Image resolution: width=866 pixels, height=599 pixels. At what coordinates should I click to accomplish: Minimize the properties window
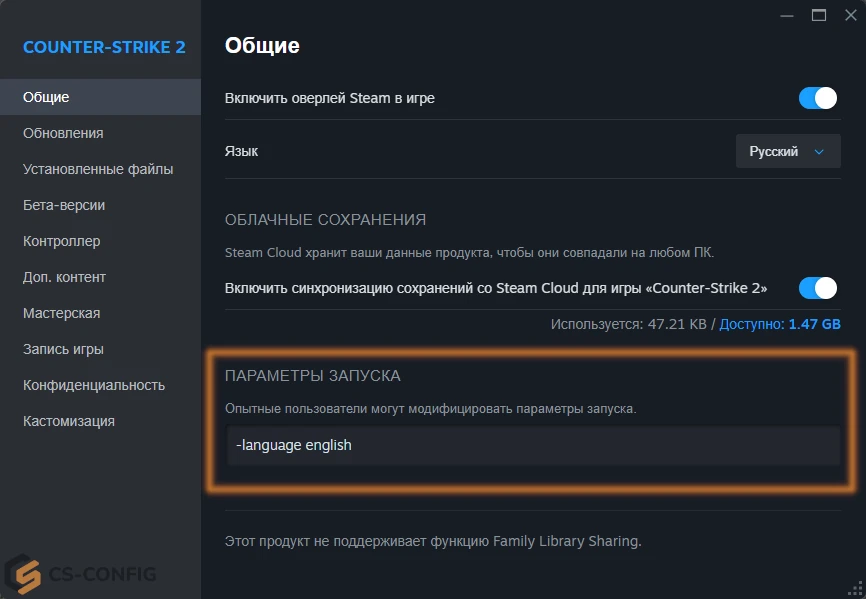click(x=786, y=16)
